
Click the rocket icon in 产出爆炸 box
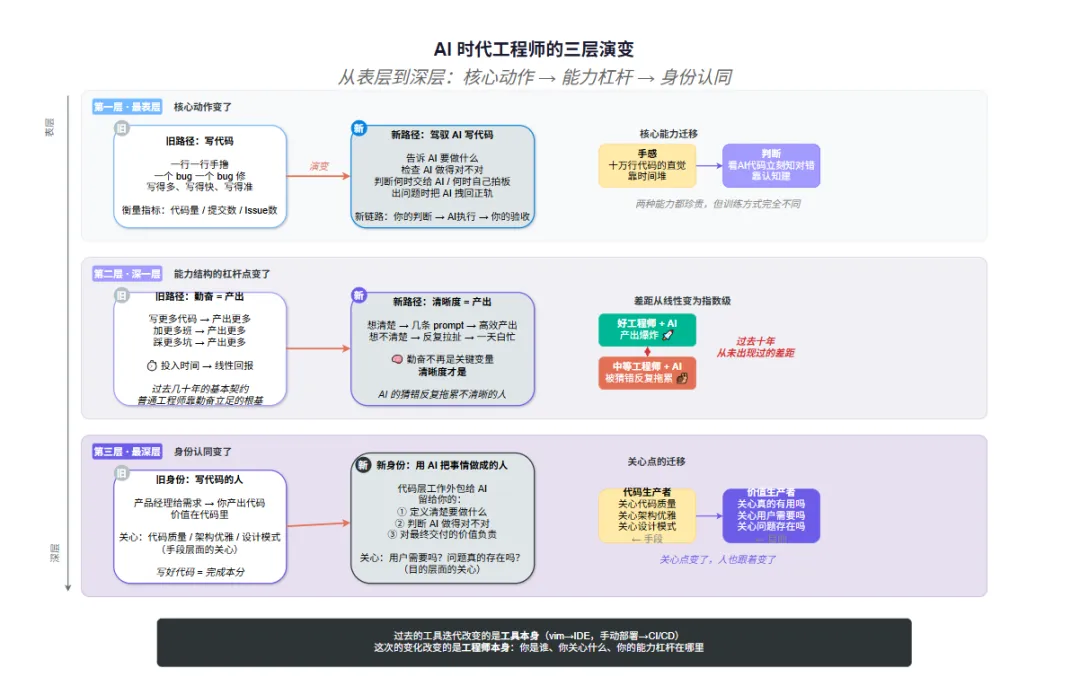(x=667, y=335)
